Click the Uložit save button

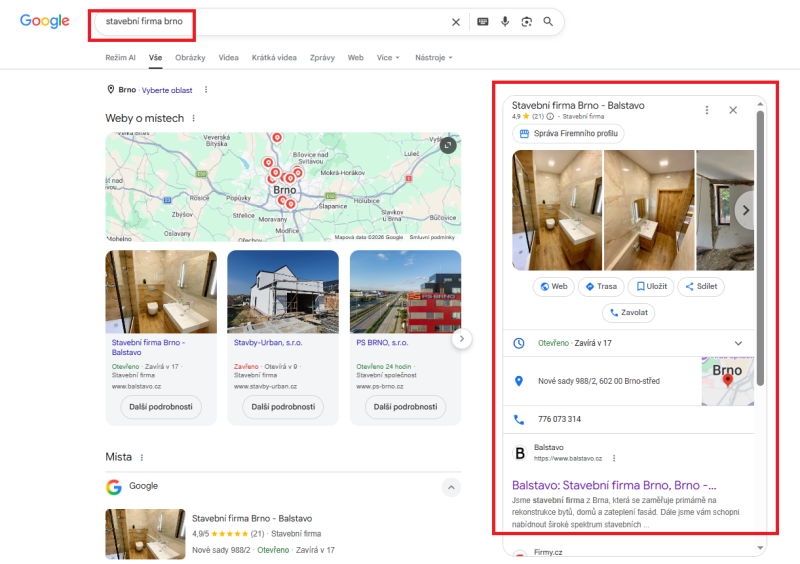(x=651, y=286)
